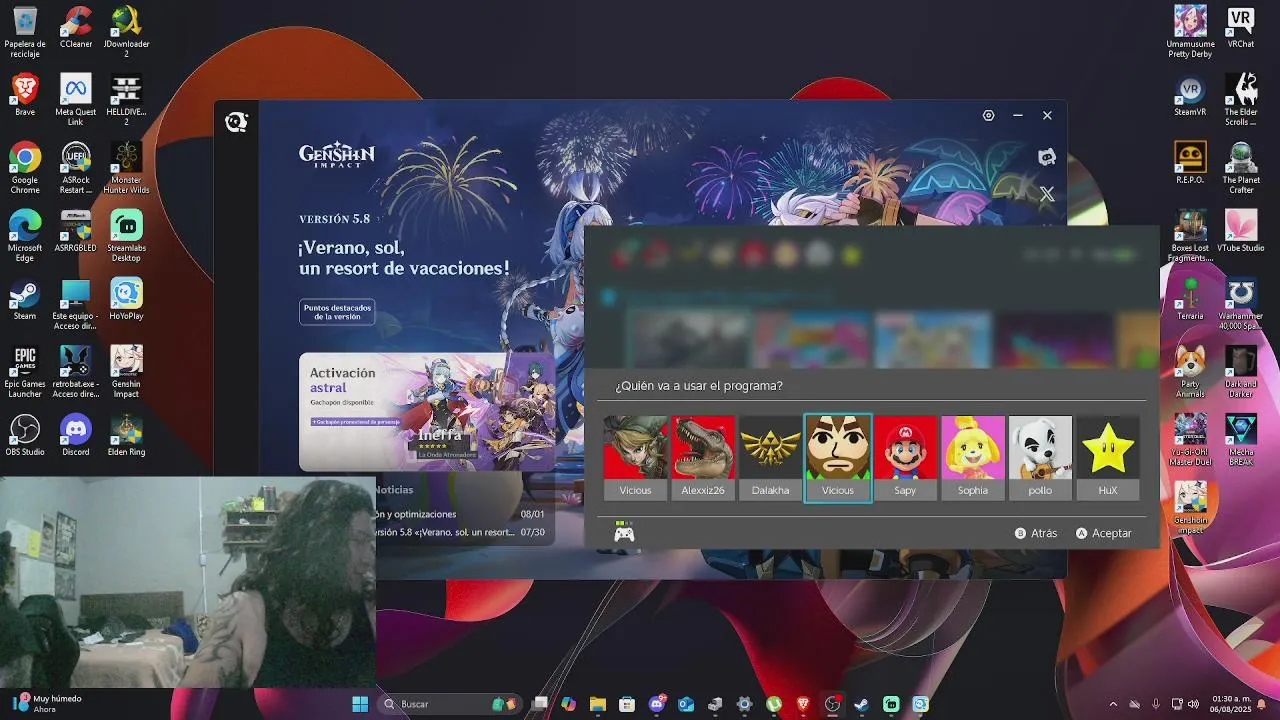Open the Muy húmedo weather widget
The image size is (1280, 720).
[x=47, y=704]
